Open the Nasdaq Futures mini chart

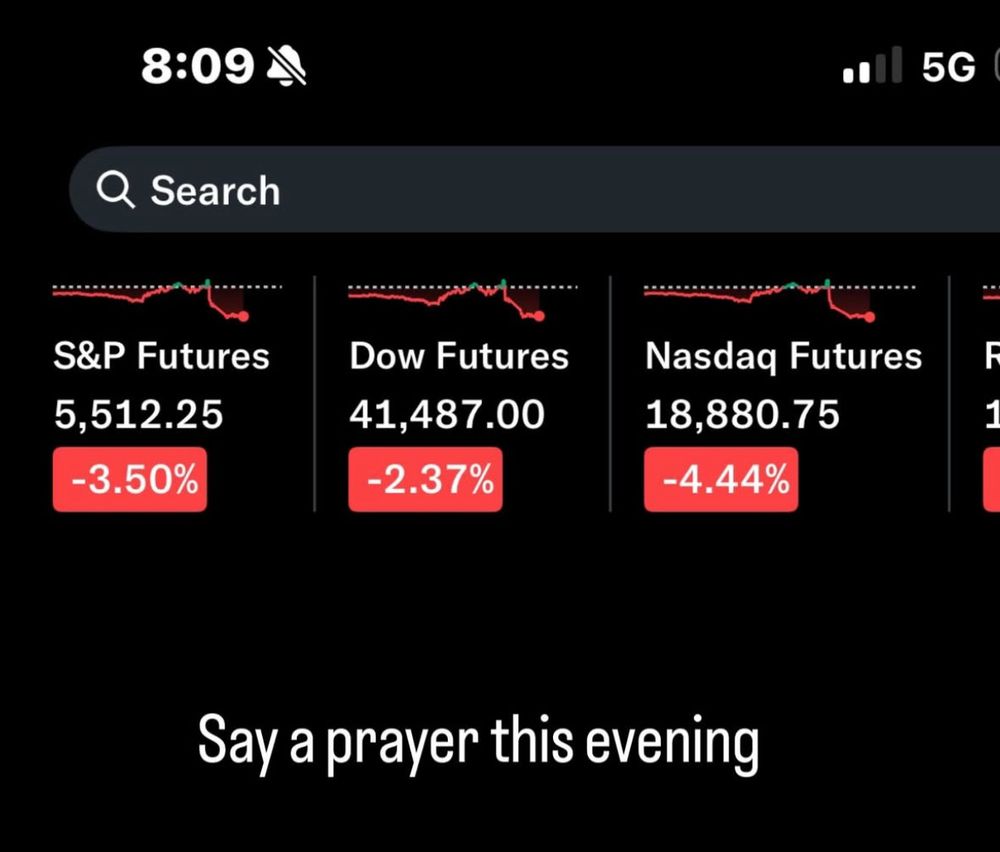pyautogui.click(x=779, y=300)
